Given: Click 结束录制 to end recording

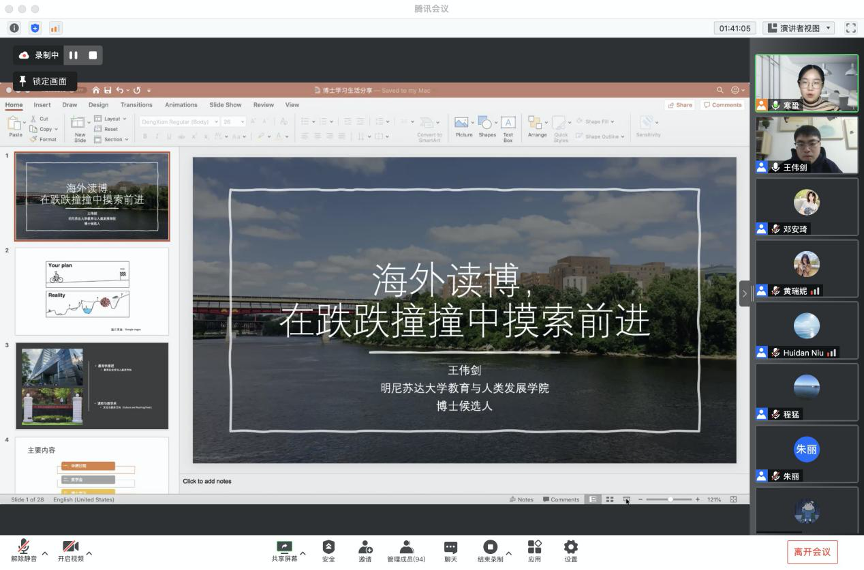Looking at the screenshot, I should 490,549.
